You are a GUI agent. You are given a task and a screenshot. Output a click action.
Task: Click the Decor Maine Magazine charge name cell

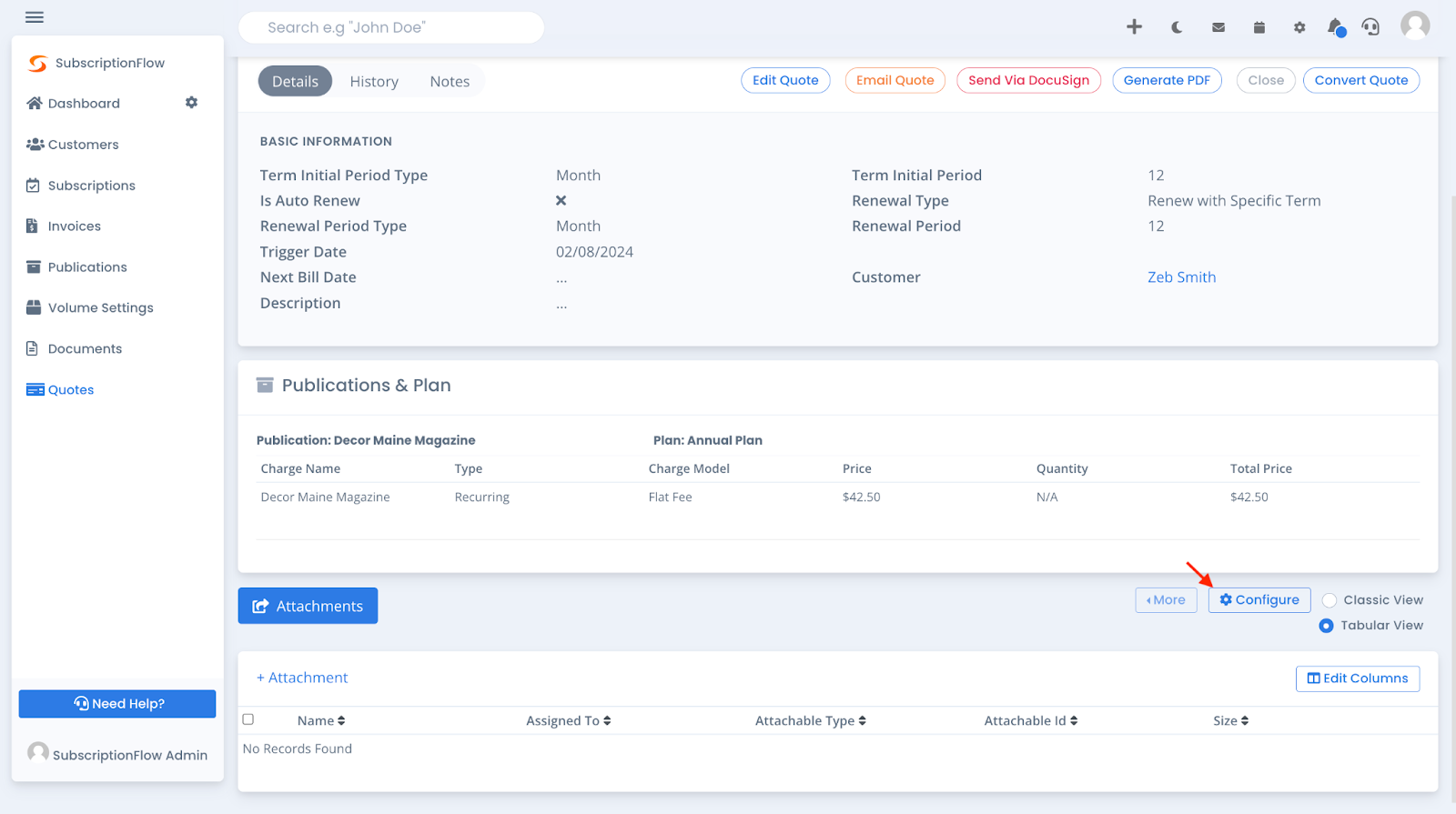point(325,497)
